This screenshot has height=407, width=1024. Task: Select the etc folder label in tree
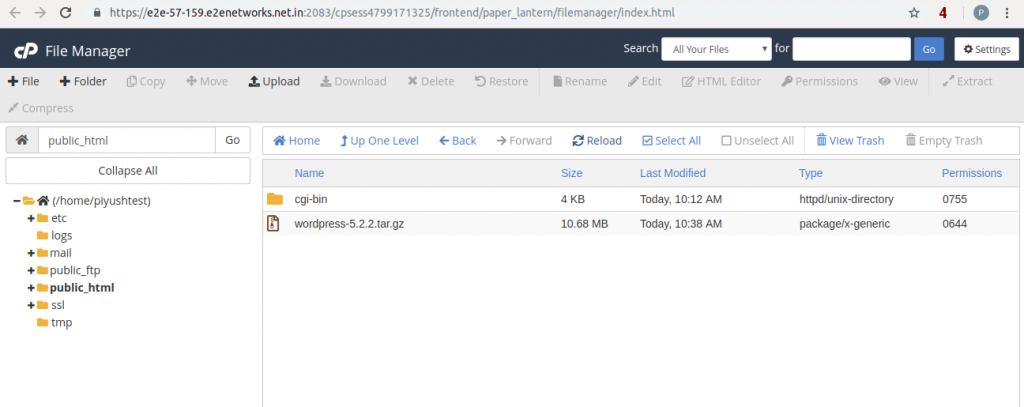(x=59, y=218)
